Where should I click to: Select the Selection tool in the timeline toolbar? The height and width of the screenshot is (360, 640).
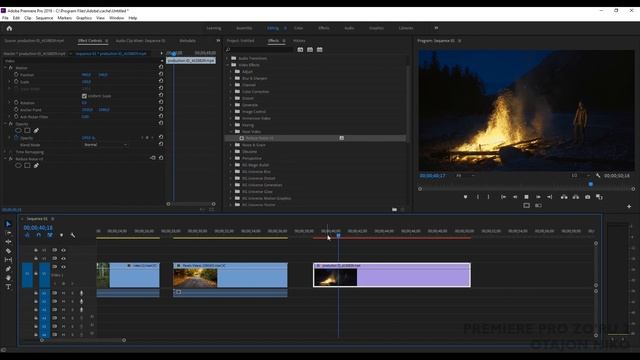coord(8,224)
